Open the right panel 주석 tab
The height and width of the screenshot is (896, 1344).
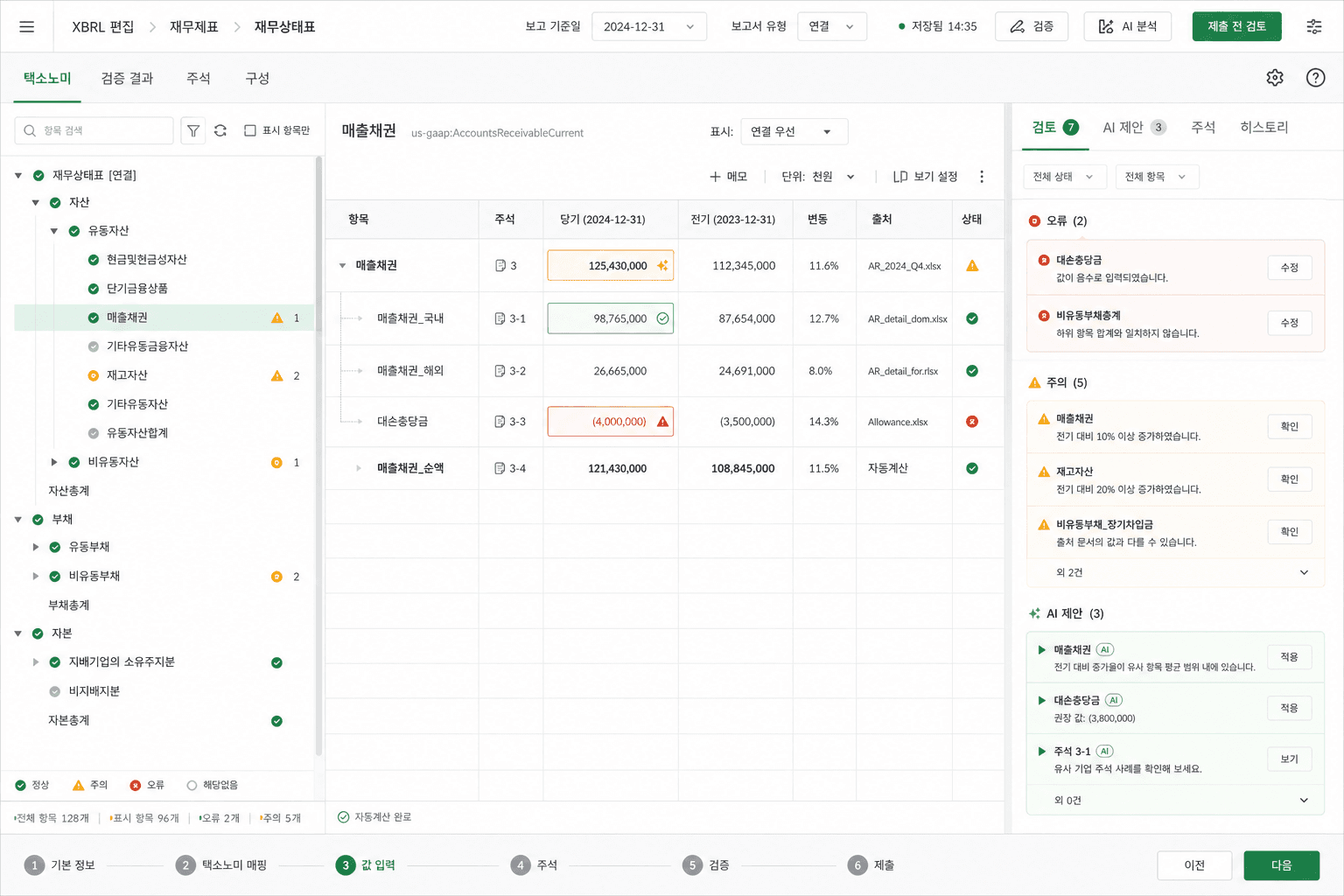pyautogui.click(x=1203, y=128)
